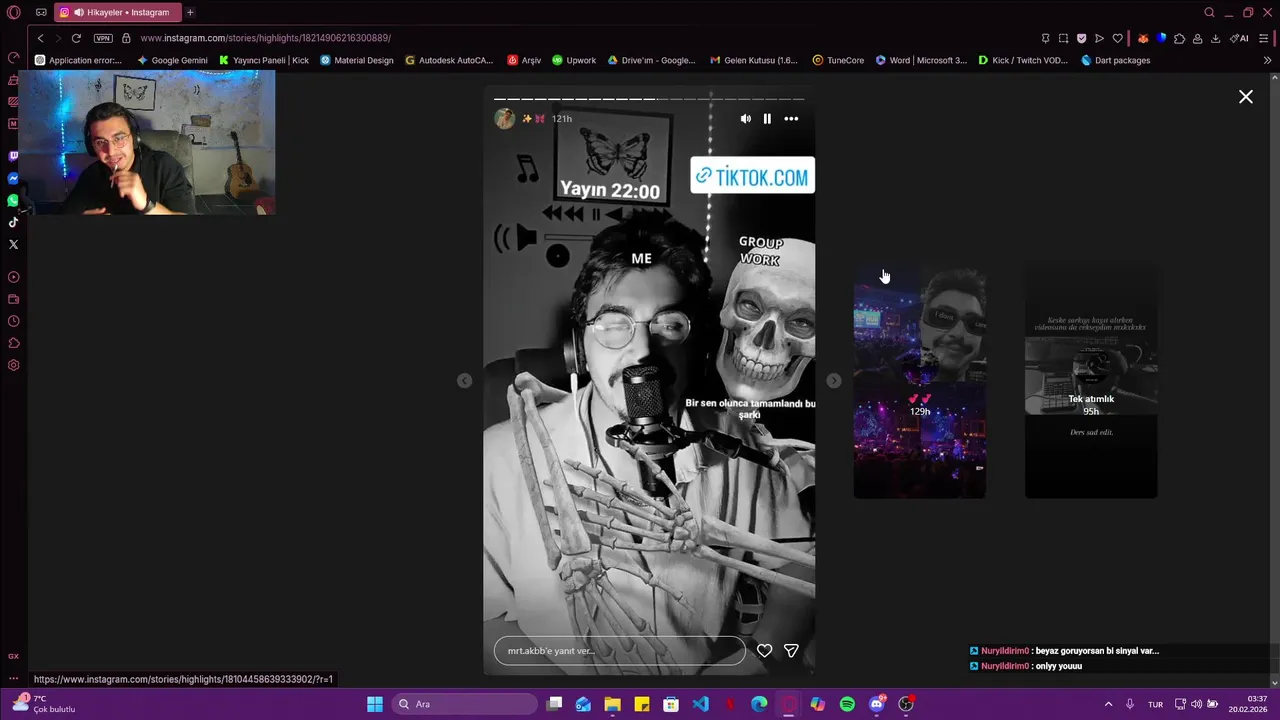The image size is (1280, 720).
Task: Click the reply to mrt.akbb input field
Action: tap(619, 651)
